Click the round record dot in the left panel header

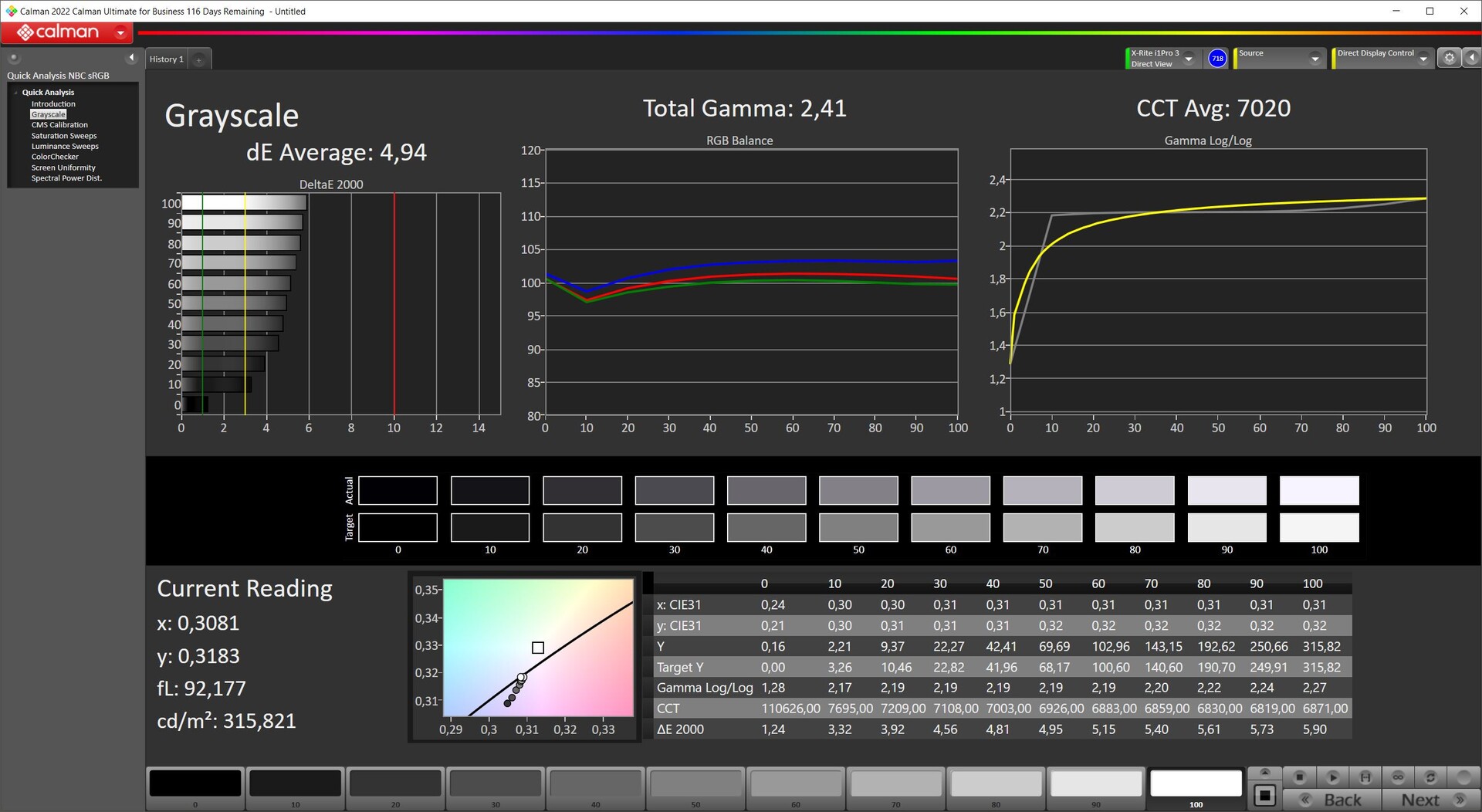pos(13,58)
